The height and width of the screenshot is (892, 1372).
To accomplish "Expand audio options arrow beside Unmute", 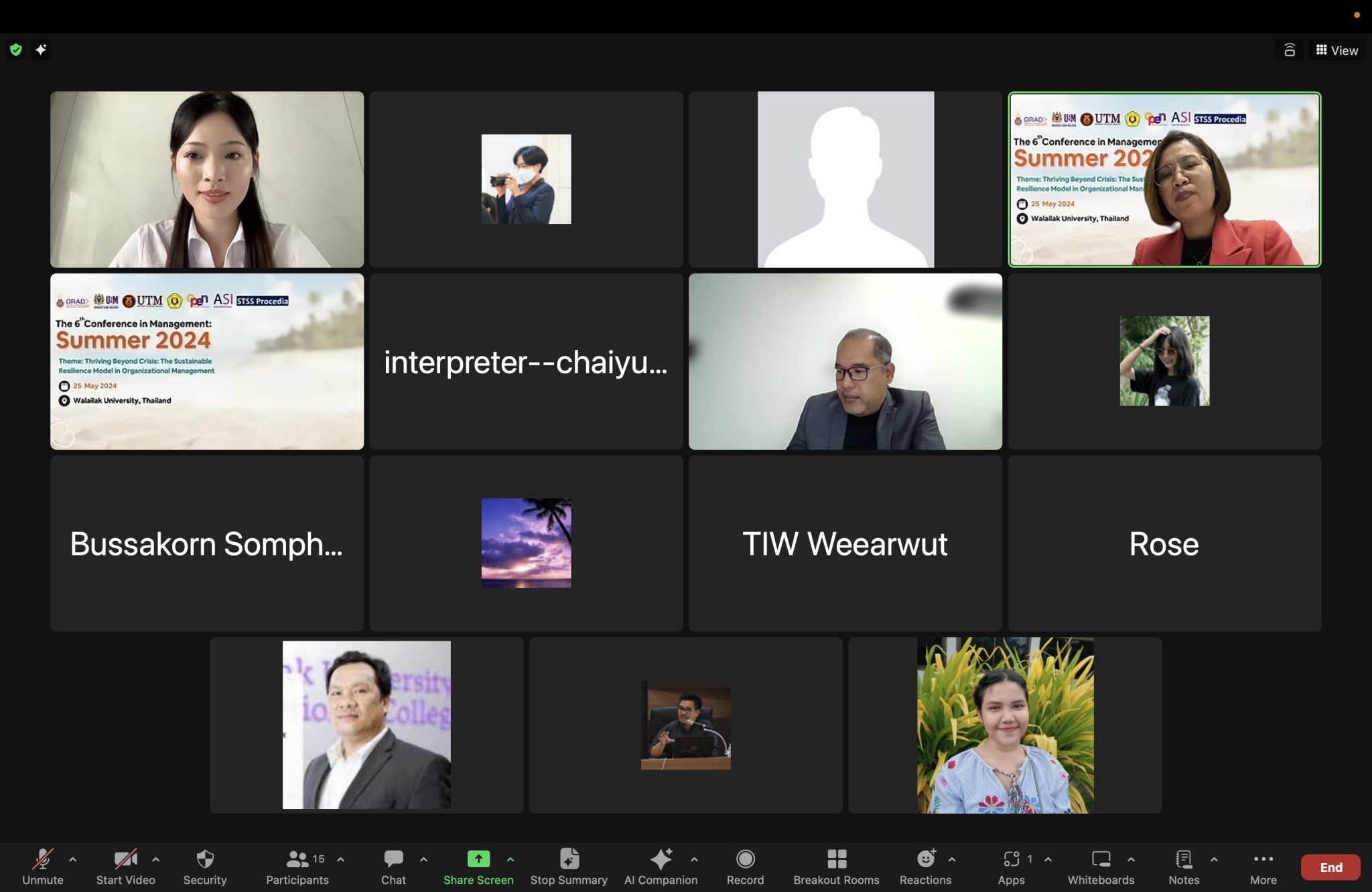I will coord(72,859).
